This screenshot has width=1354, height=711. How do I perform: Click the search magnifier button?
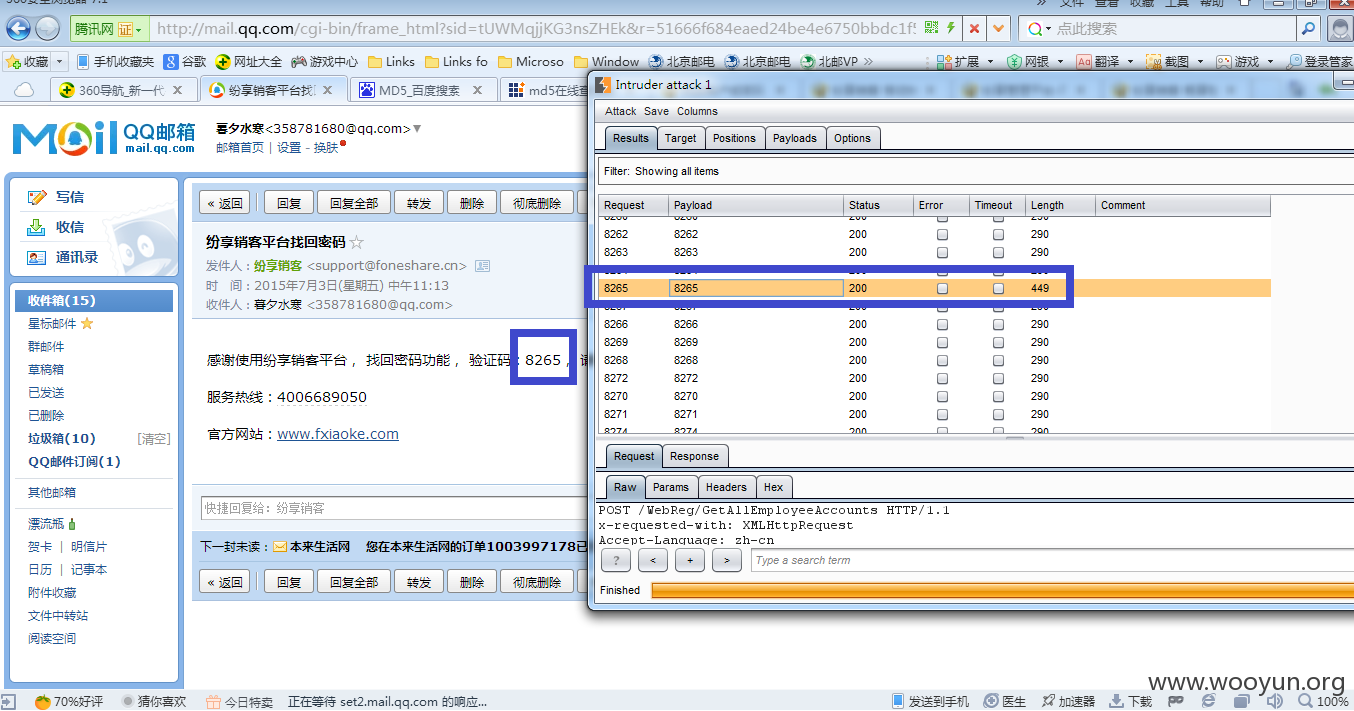1307,29
